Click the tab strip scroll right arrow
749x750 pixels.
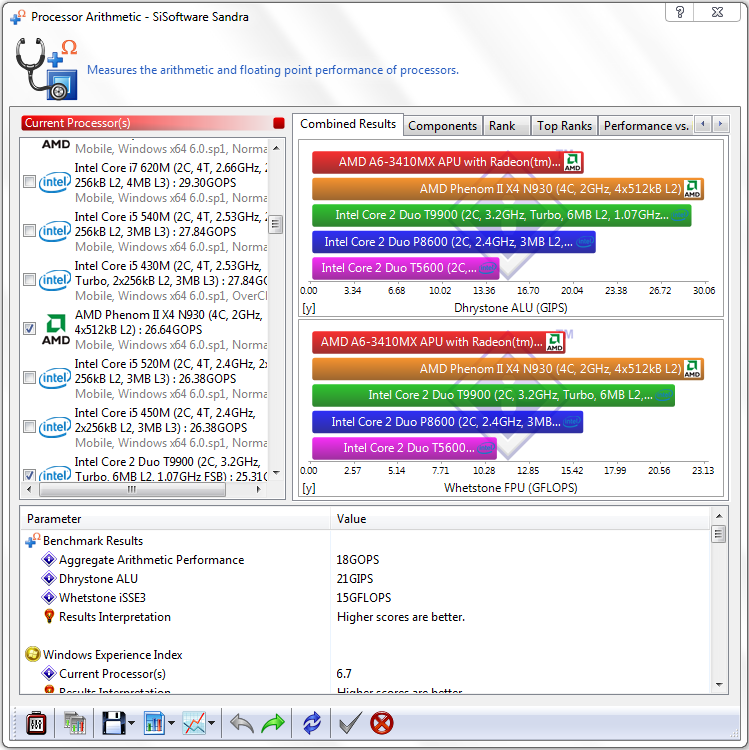point(720,124)
